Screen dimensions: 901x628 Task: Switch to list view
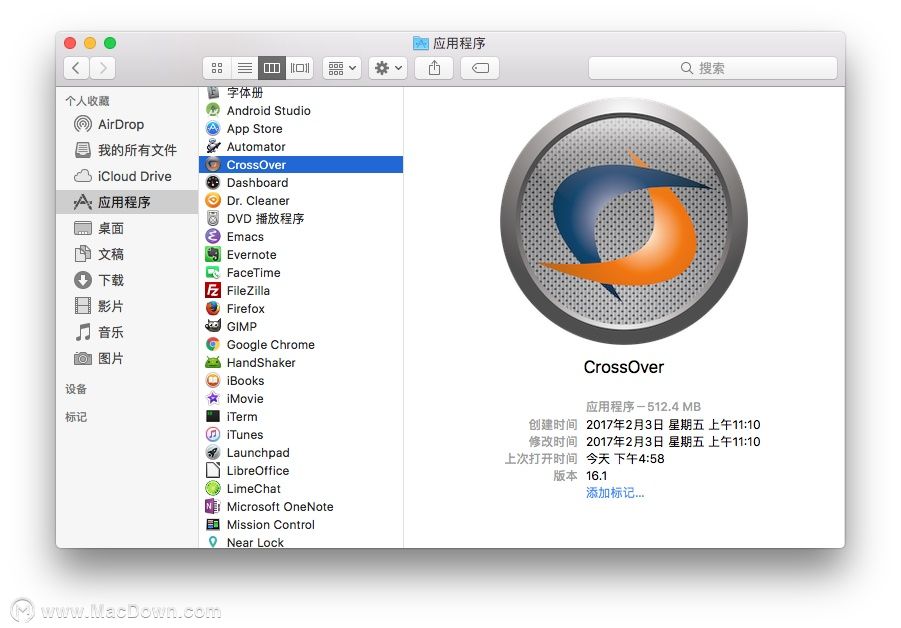click(x=245, y=68)
